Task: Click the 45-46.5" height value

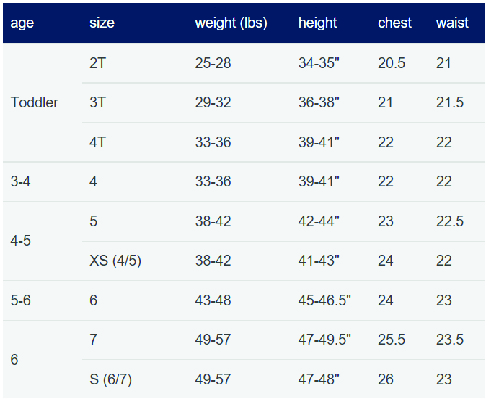Action: point(324,300)
